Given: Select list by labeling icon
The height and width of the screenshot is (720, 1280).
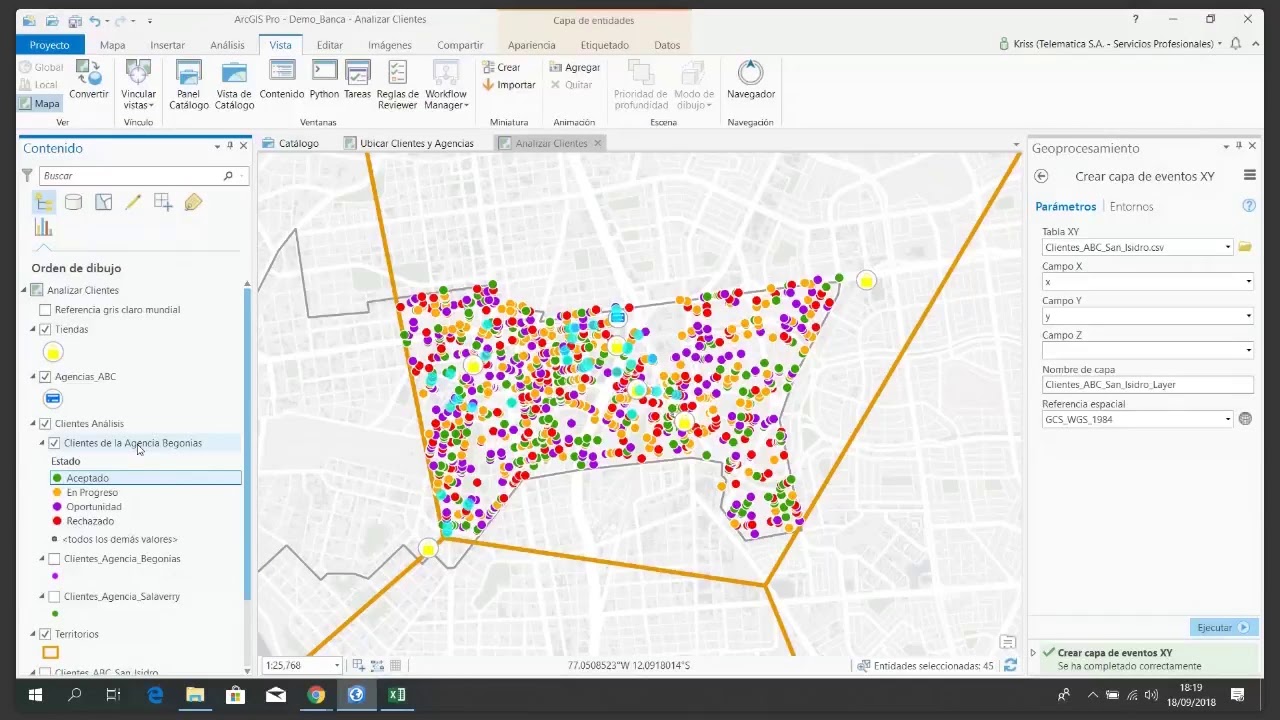Looking at the screenshot, I should [x=193, y=202].
